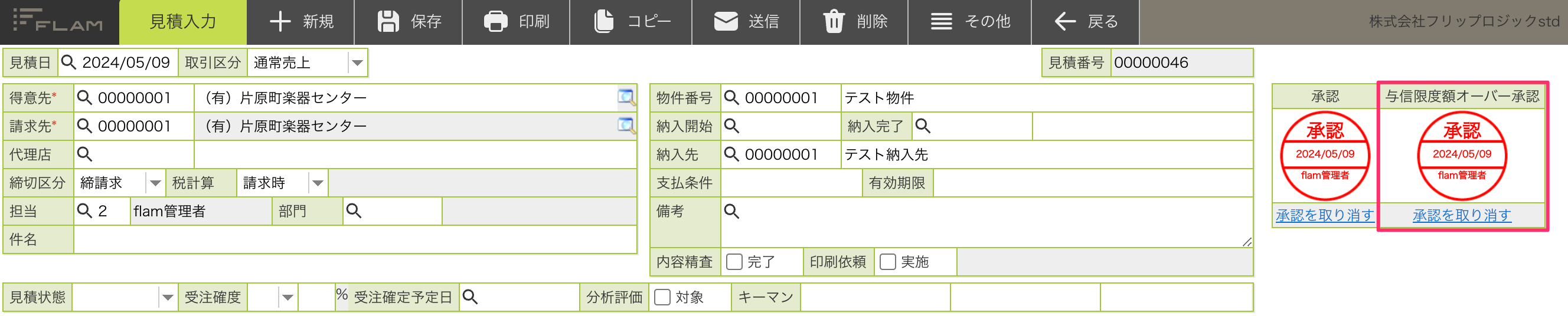Click the 有効期限 input field
This screenshot has width=1568, height=316.
pyautogui.click(x=1093, y=183)
